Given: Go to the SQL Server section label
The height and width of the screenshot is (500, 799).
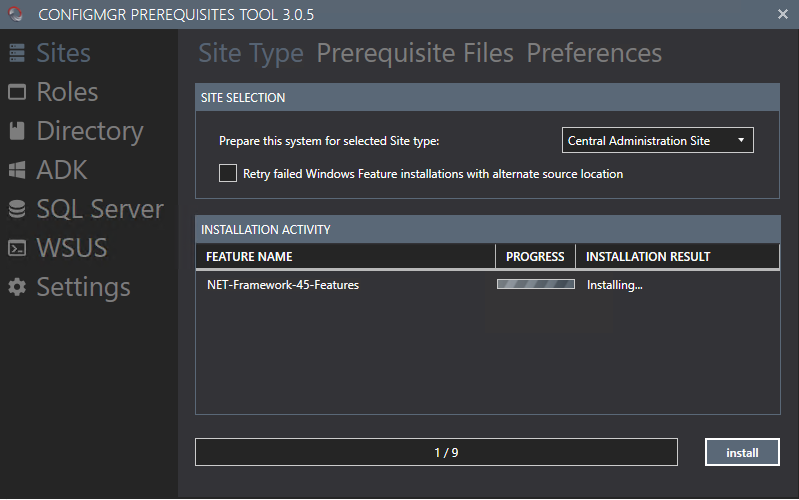Looking at the screenshot, I should point(100,209).
